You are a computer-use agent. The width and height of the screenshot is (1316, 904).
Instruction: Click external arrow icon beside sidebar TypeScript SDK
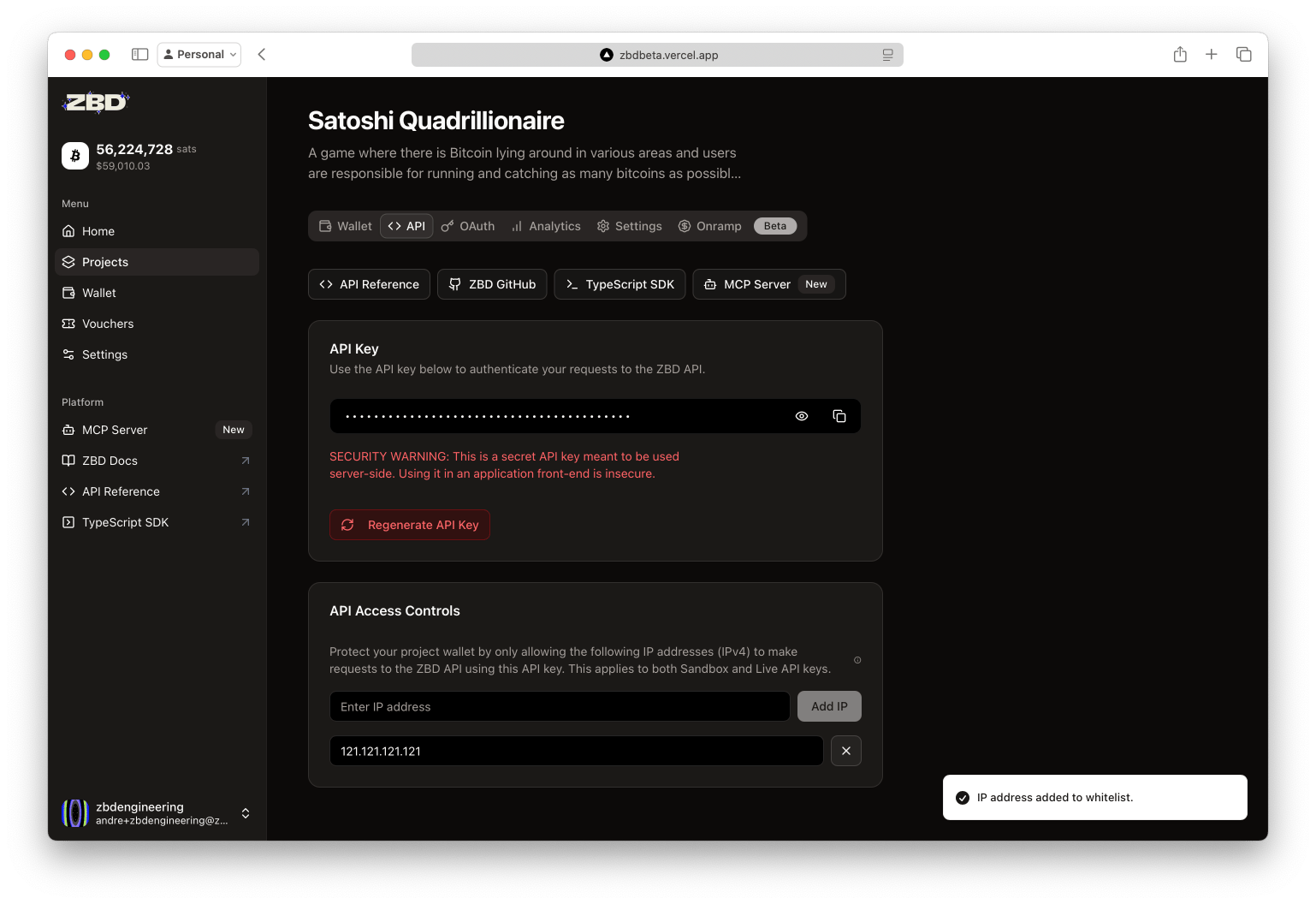pyautogui.click(x=246, y=522)
